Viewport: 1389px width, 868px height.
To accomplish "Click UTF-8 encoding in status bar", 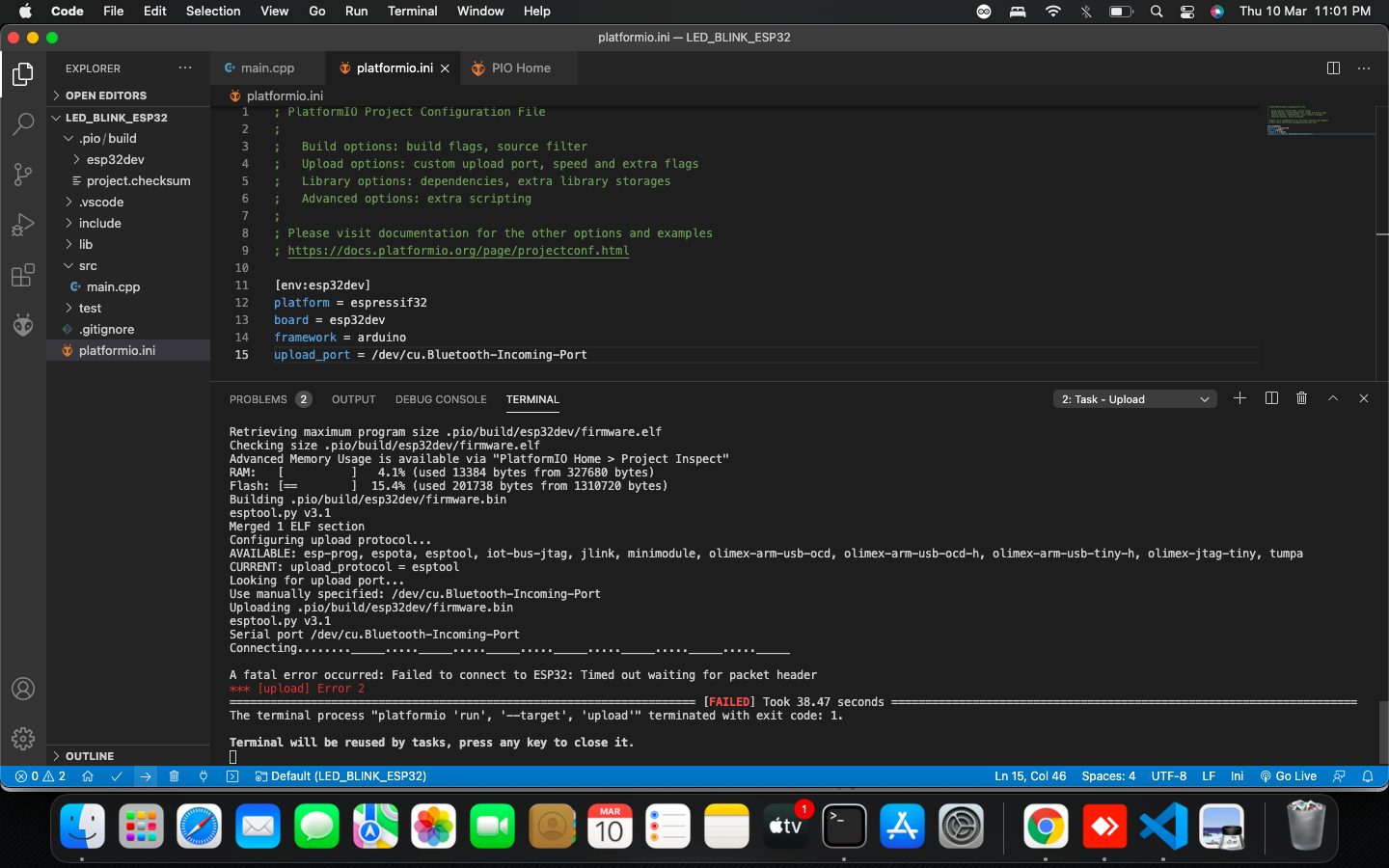I will 1169,776.
